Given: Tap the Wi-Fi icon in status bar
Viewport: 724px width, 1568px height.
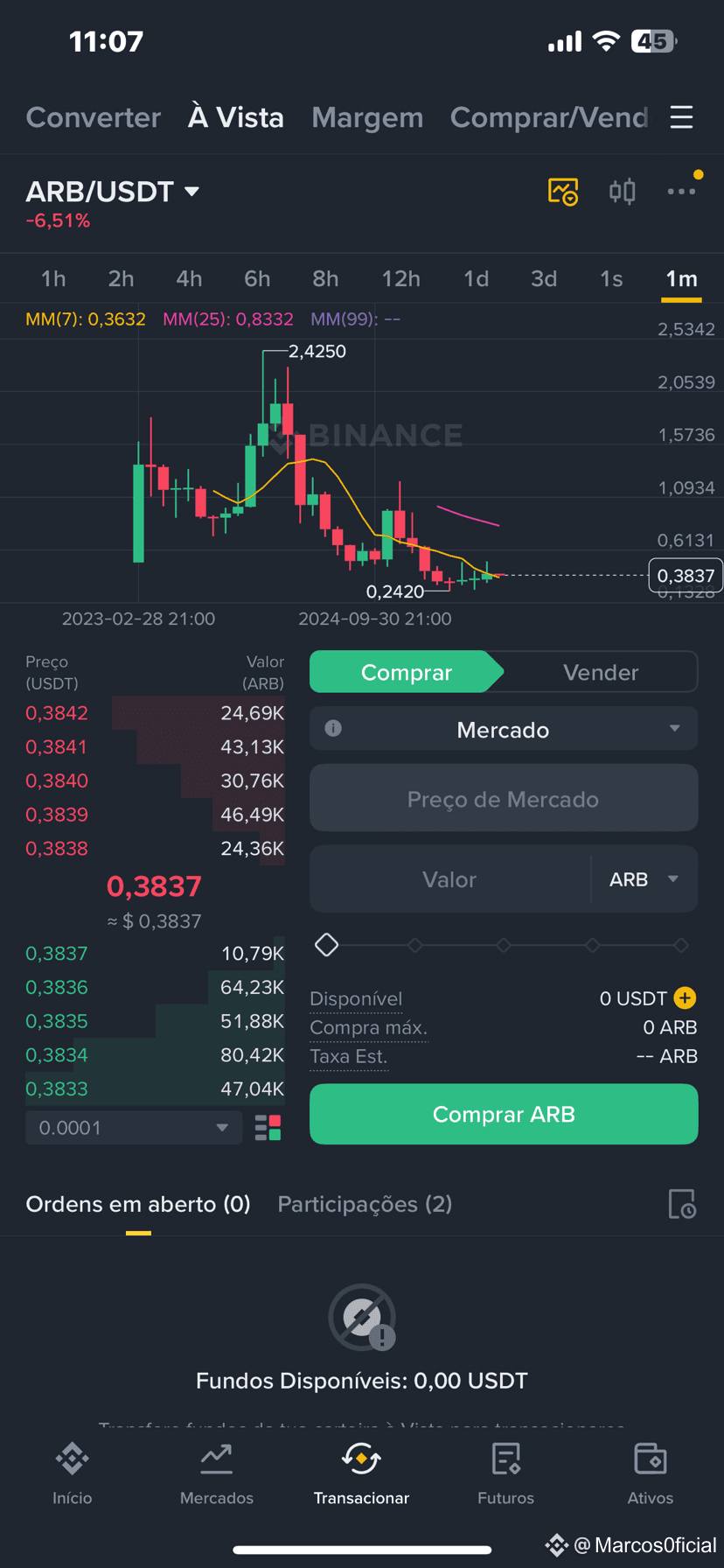Looking at the screenshot, I should [x=606, y=40].
